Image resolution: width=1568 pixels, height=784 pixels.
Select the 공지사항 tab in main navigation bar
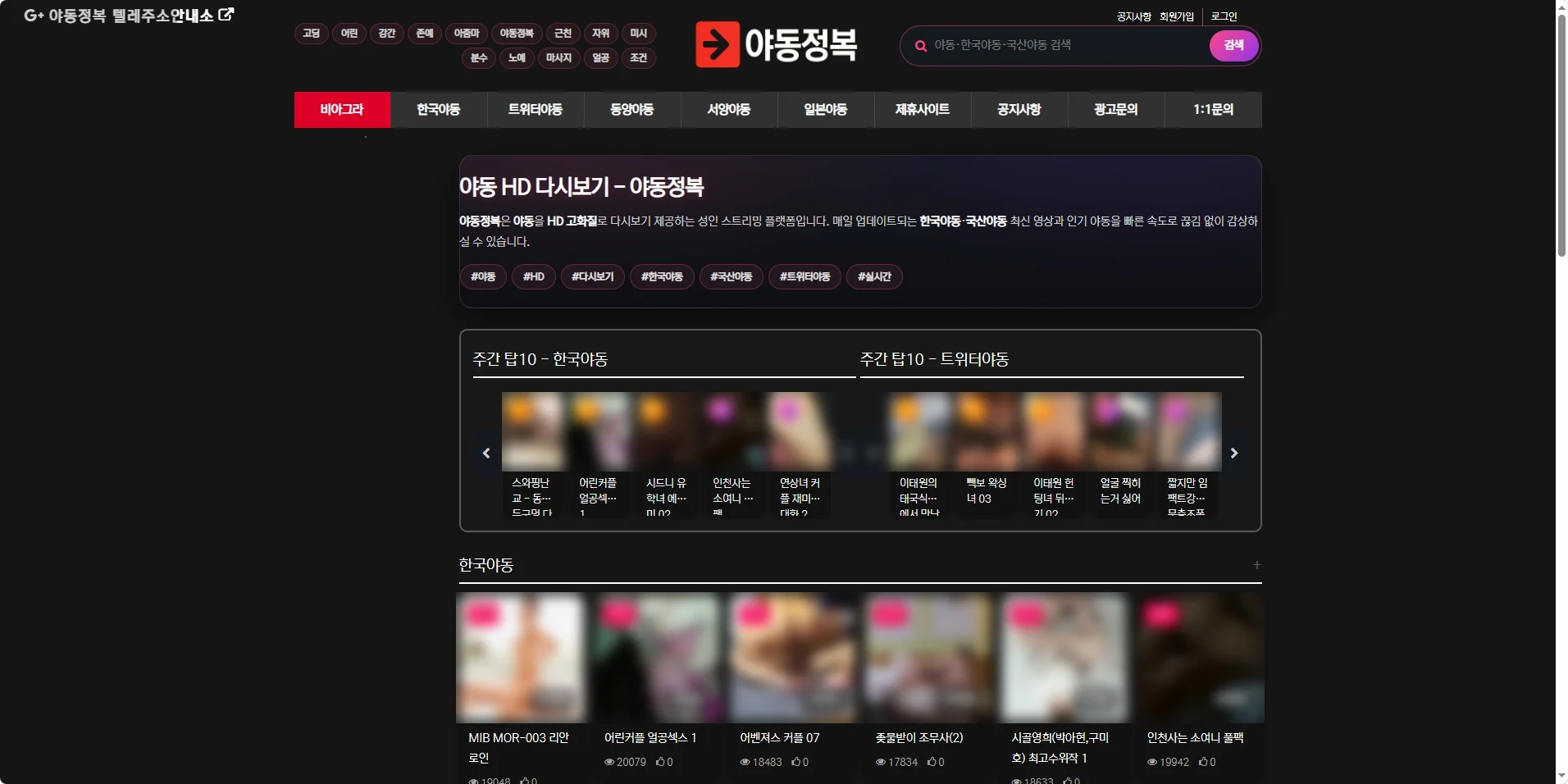click(1019, 109)
